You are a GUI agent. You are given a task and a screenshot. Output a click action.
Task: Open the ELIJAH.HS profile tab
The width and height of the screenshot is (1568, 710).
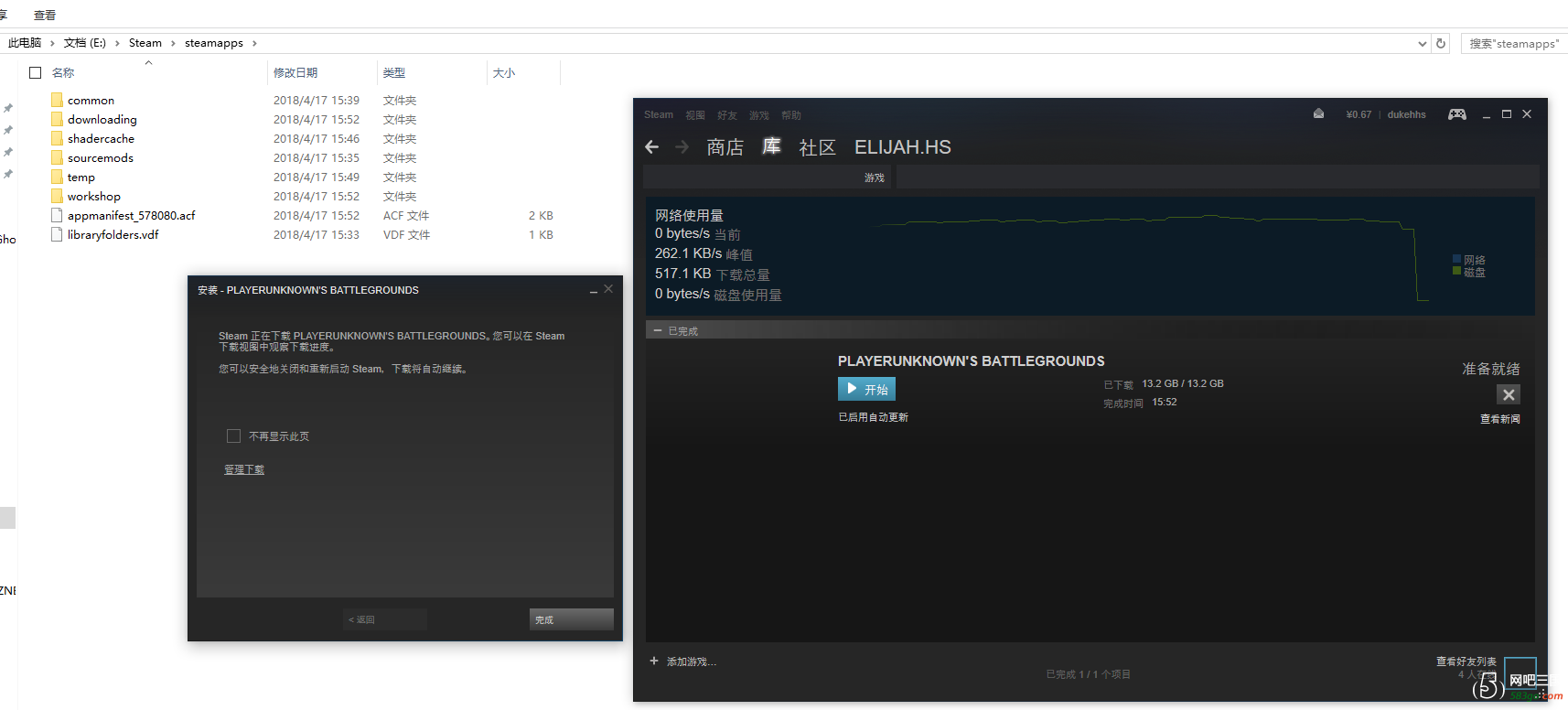click(x=903, y=147)
